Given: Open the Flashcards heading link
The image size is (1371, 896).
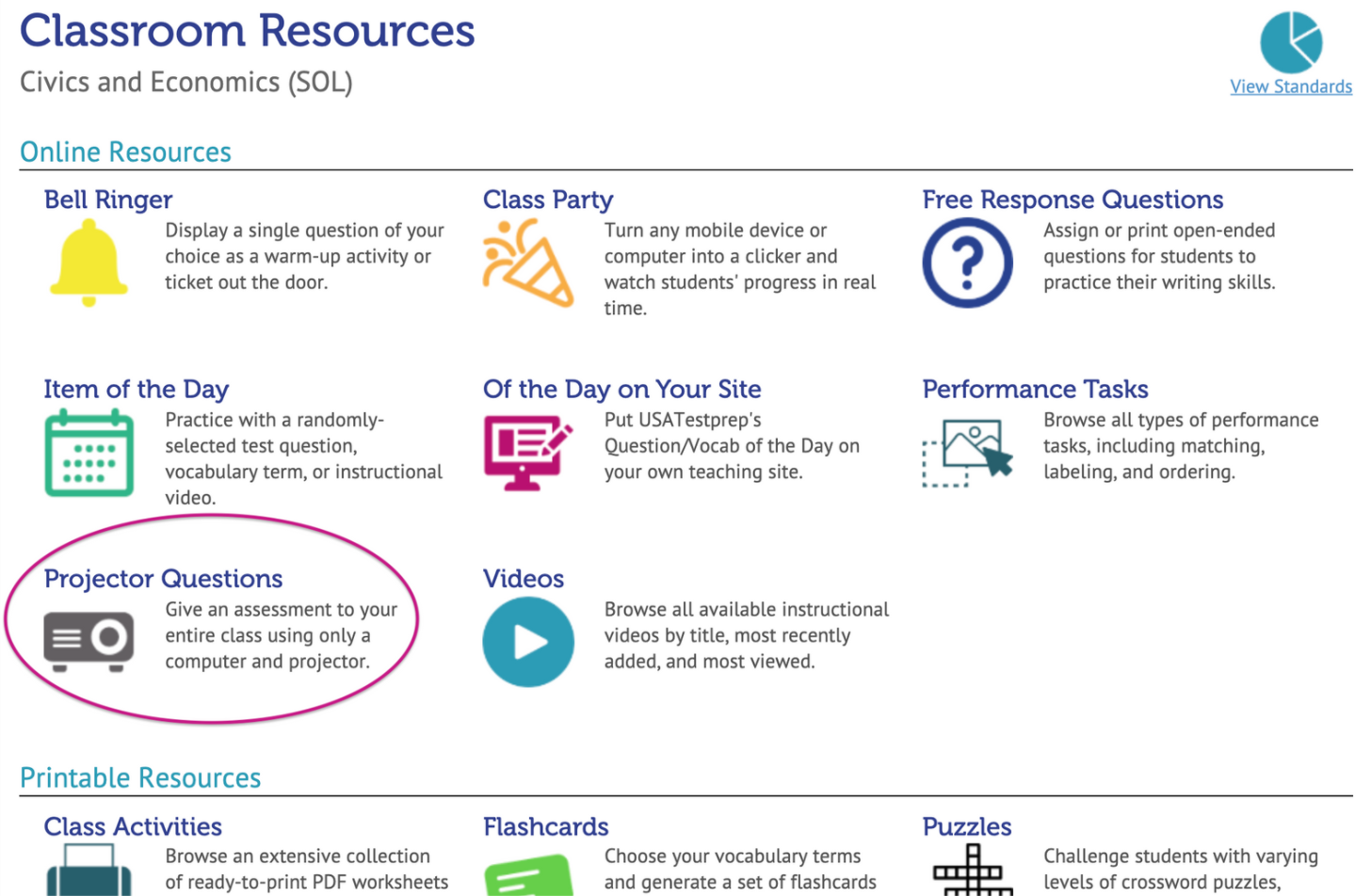Looking at the screenshot, I should click(546, 826).
